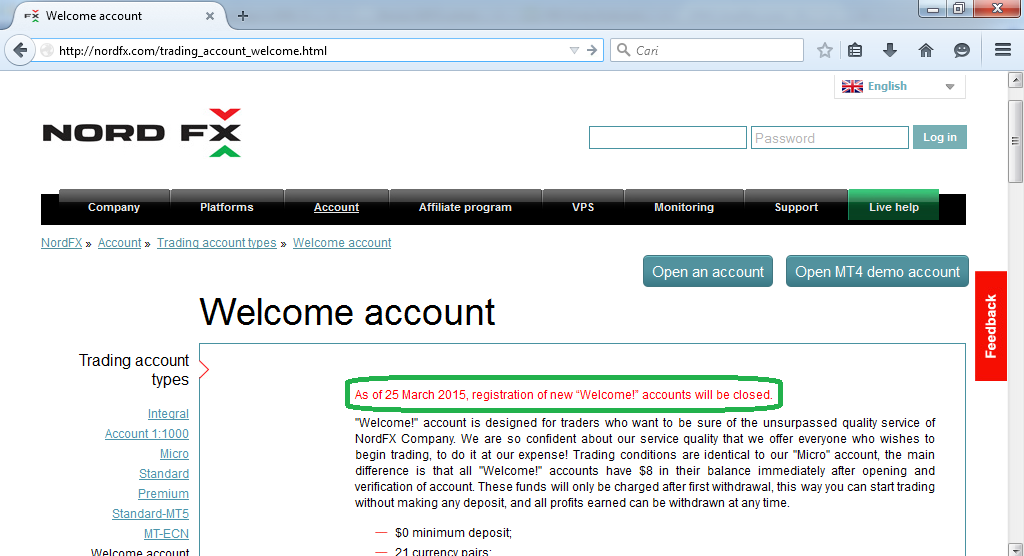Open the Affiliate program menu

[465, 207]
